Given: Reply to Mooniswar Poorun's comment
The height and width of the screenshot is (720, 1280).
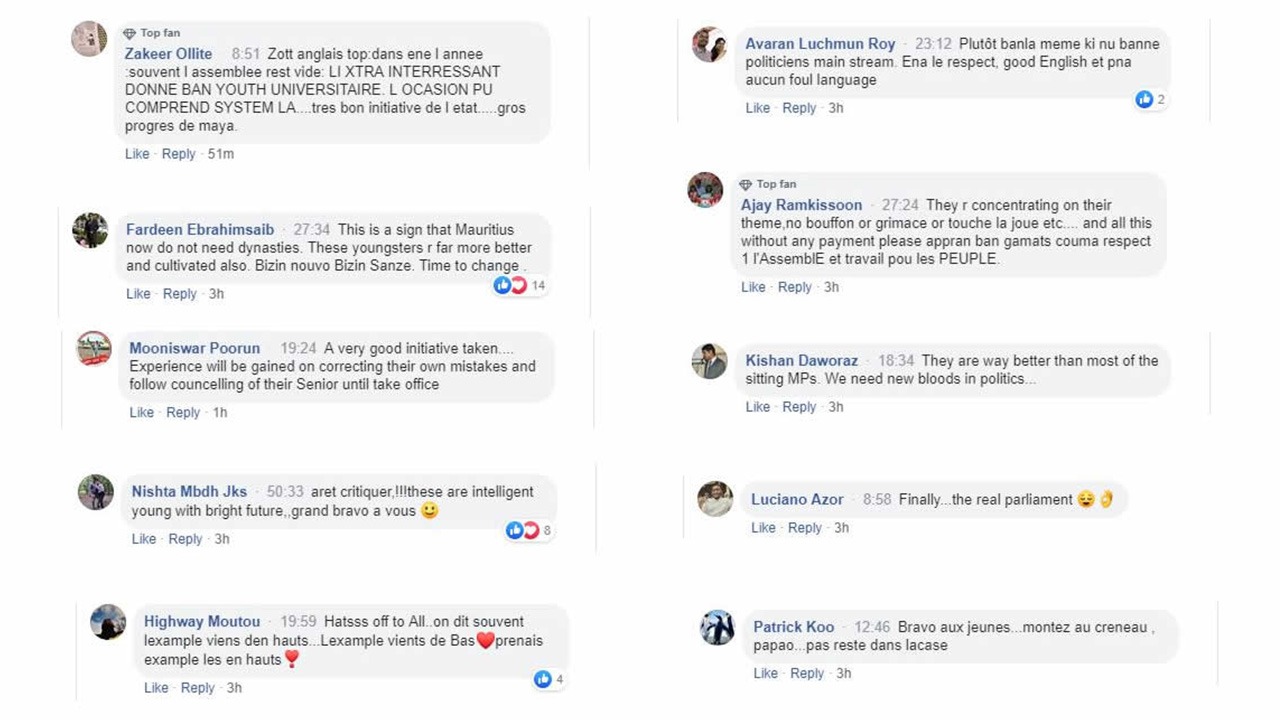Looking at the screenshot, I should (x=183, y=413).
